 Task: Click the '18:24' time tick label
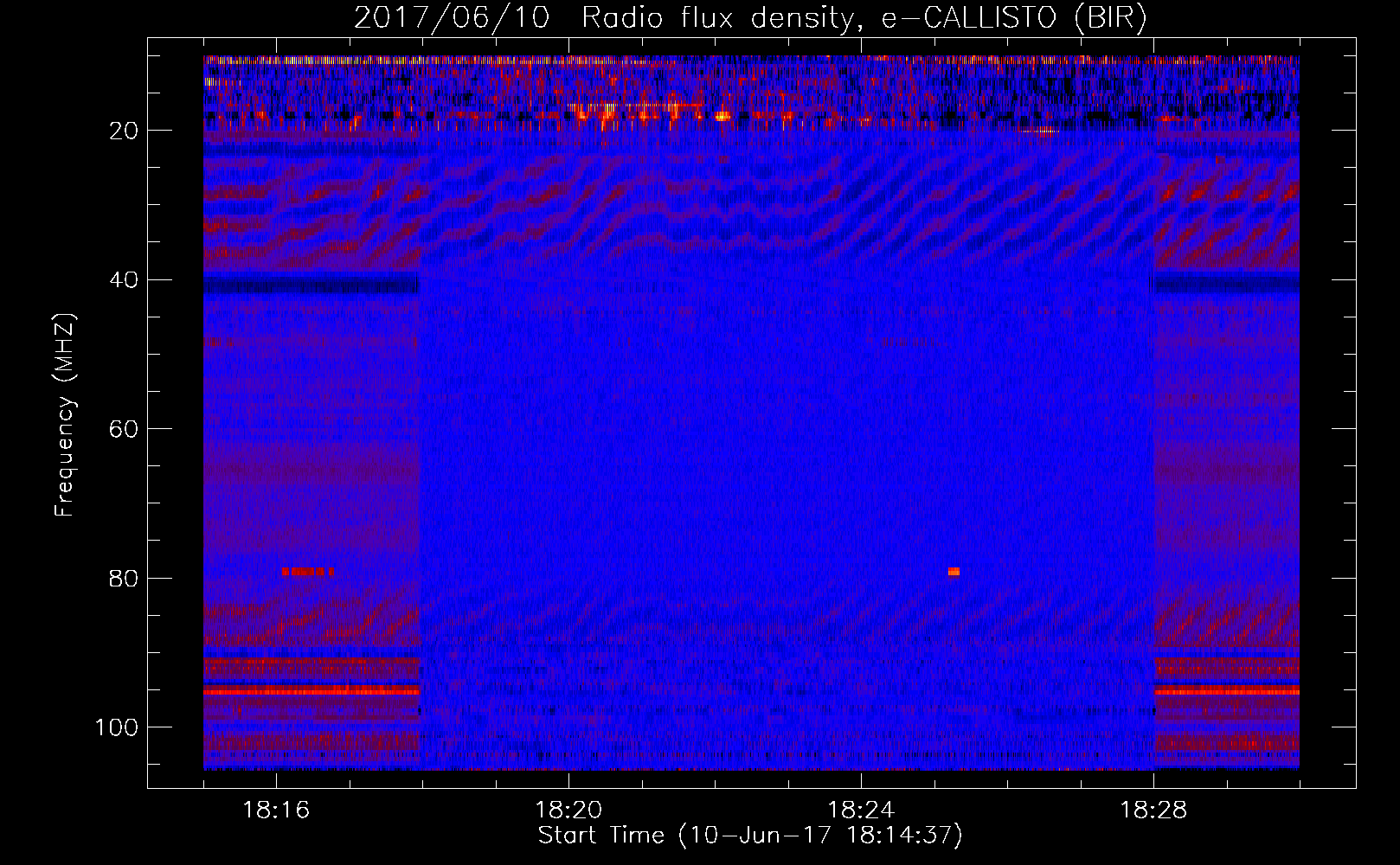coord(861,811)
